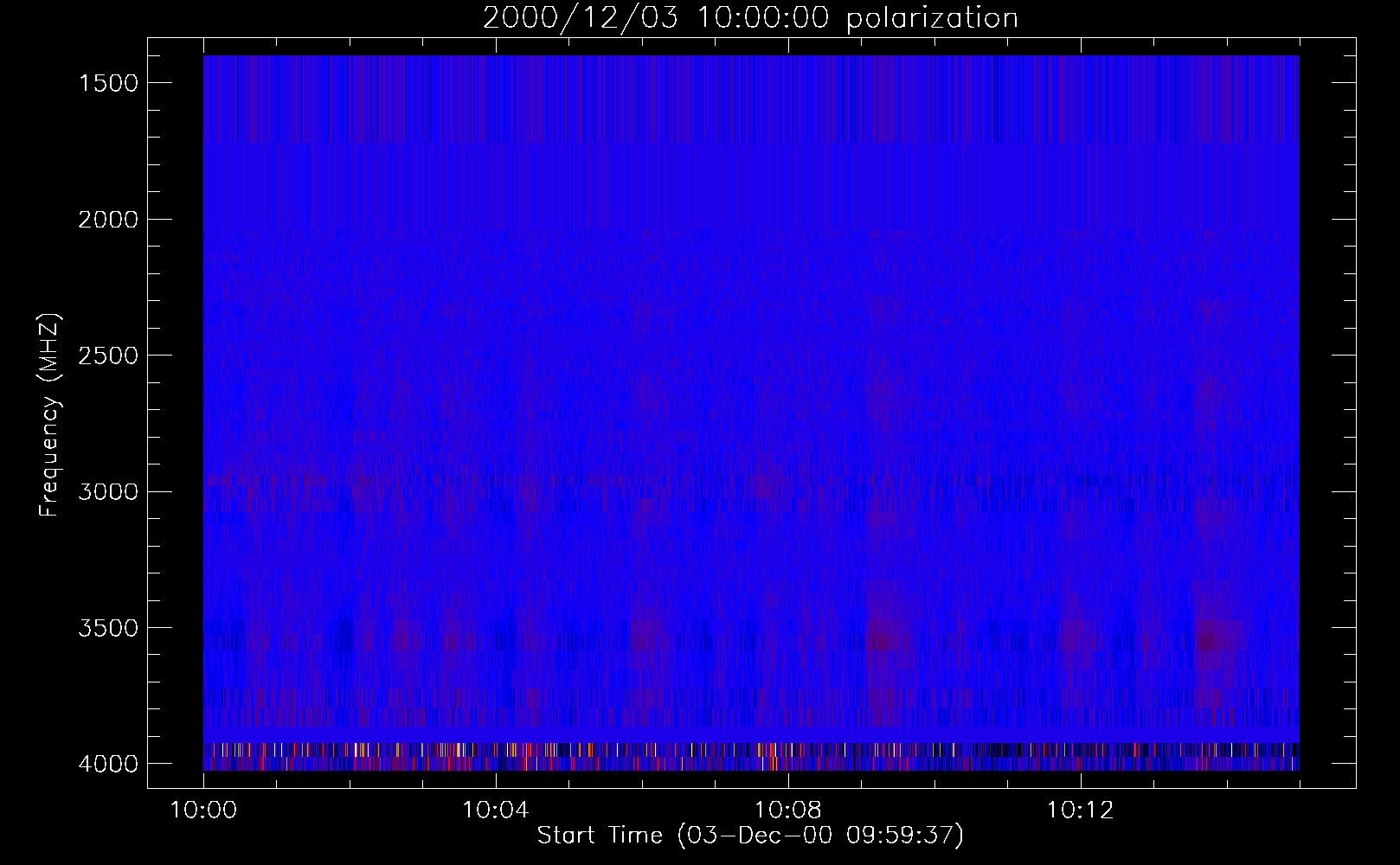Click the 'Frequency (MHZ)' axis label
The width and height of the screenshot is (1400, 865).
(50, 416)
